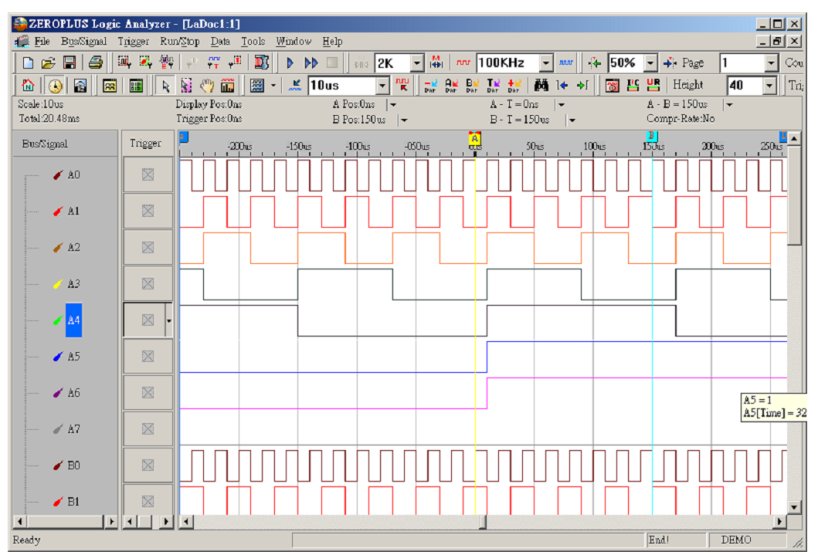The height and width of the screenshot is (555, 818).
Task: Click the next edge green arrow icon
Action: [x=583, y=85]
